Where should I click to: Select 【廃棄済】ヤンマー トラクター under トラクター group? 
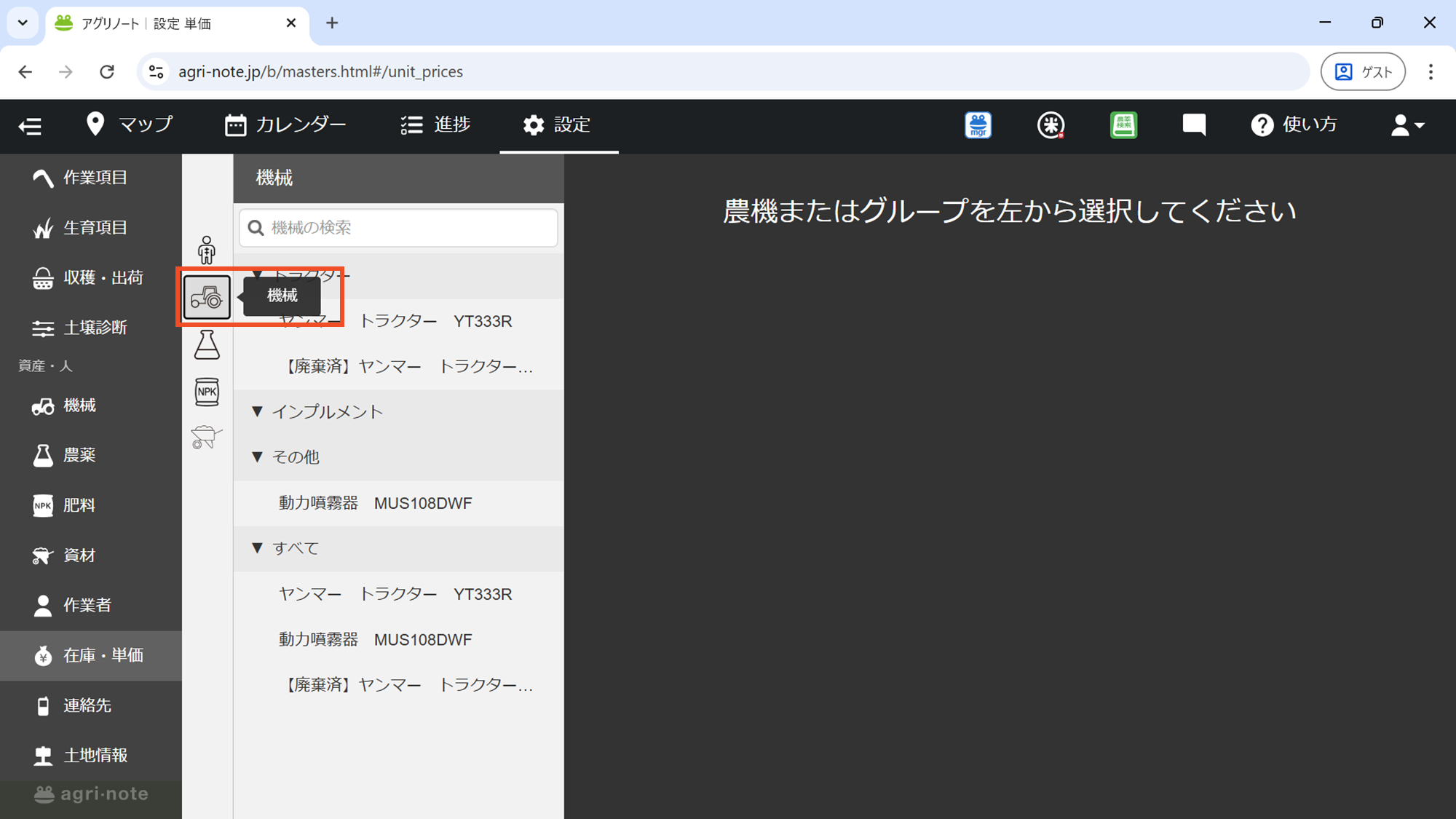pos(398,366)
